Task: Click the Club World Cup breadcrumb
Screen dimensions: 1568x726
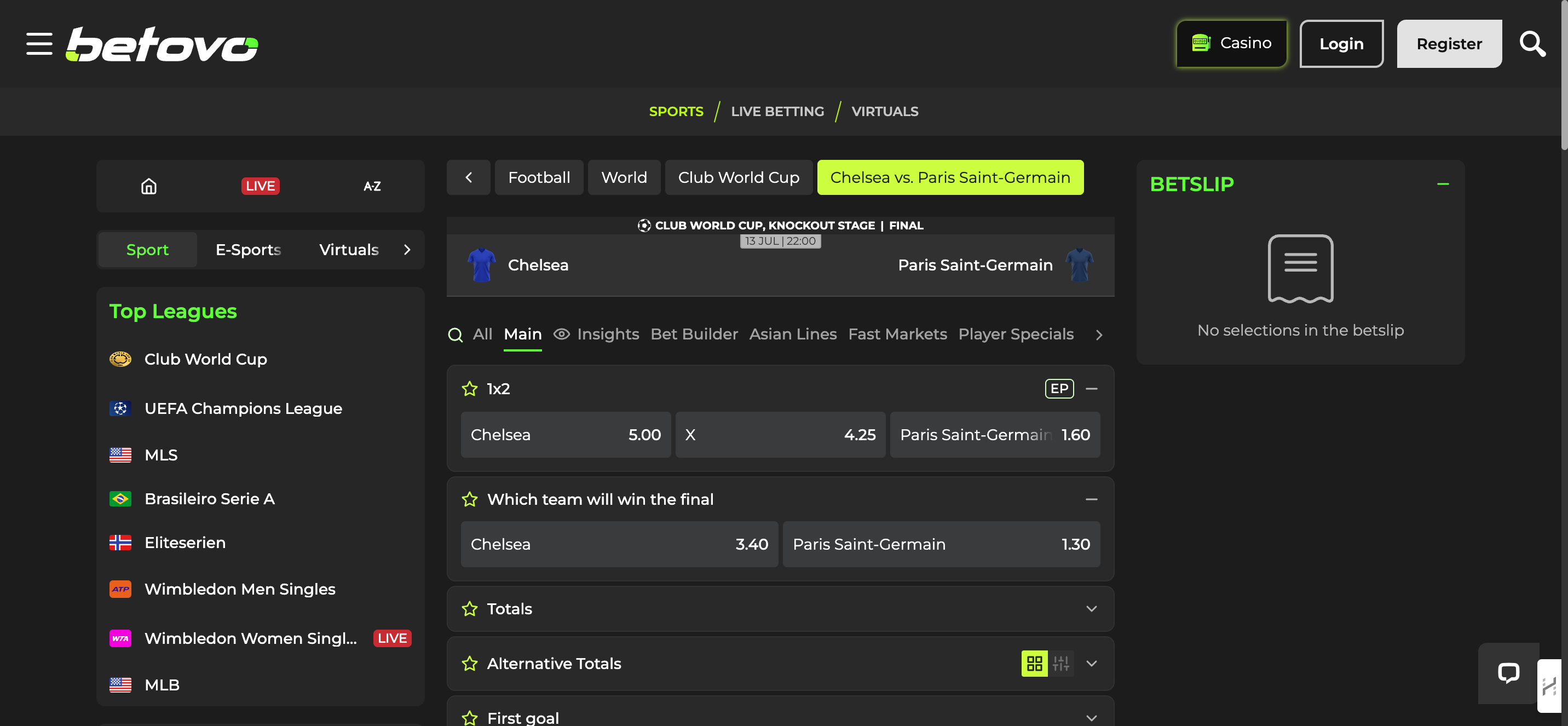Action: coord(739,178)
